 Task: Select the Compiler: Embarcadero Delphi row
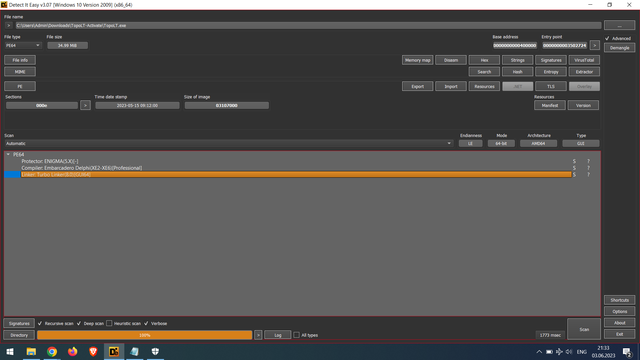pyautogui.click(x=296, y=168)
